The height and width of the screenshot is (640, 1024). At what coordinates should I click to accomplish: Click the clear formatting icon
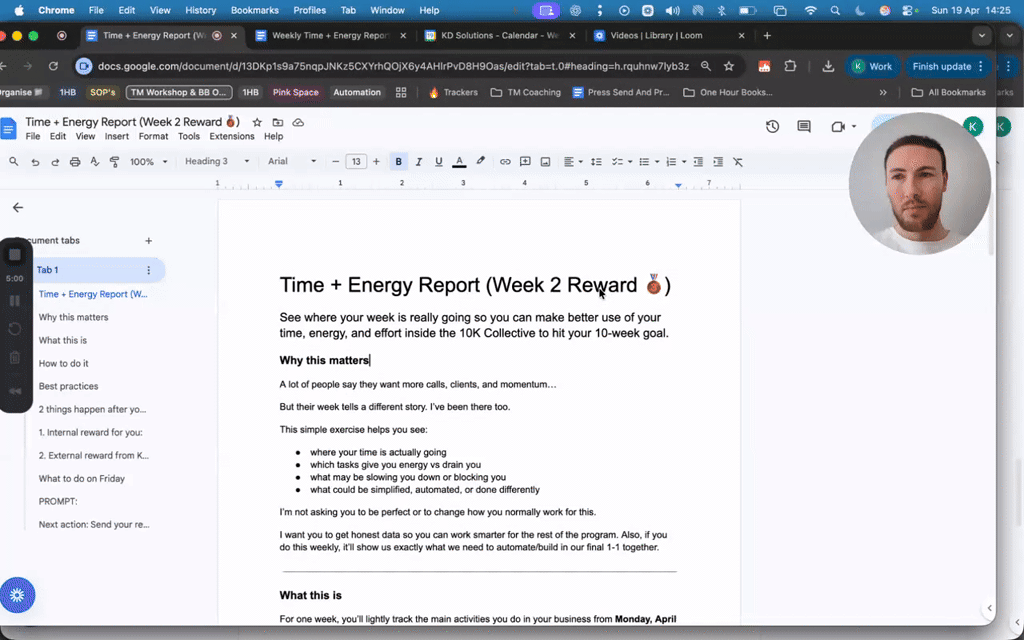738,162
